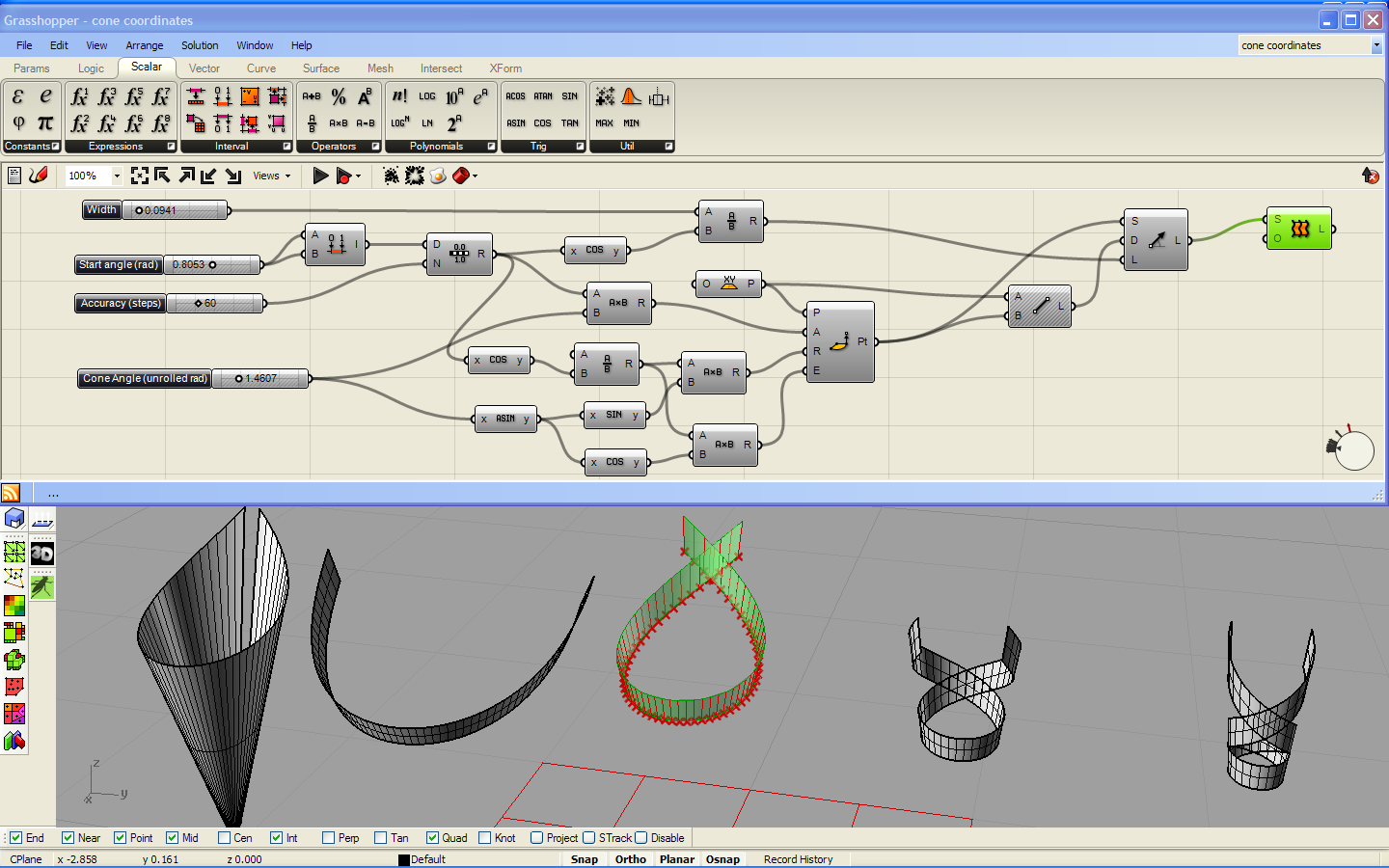Select the Pi constant component
1389x868 pixels.
(x=44, y=122)
